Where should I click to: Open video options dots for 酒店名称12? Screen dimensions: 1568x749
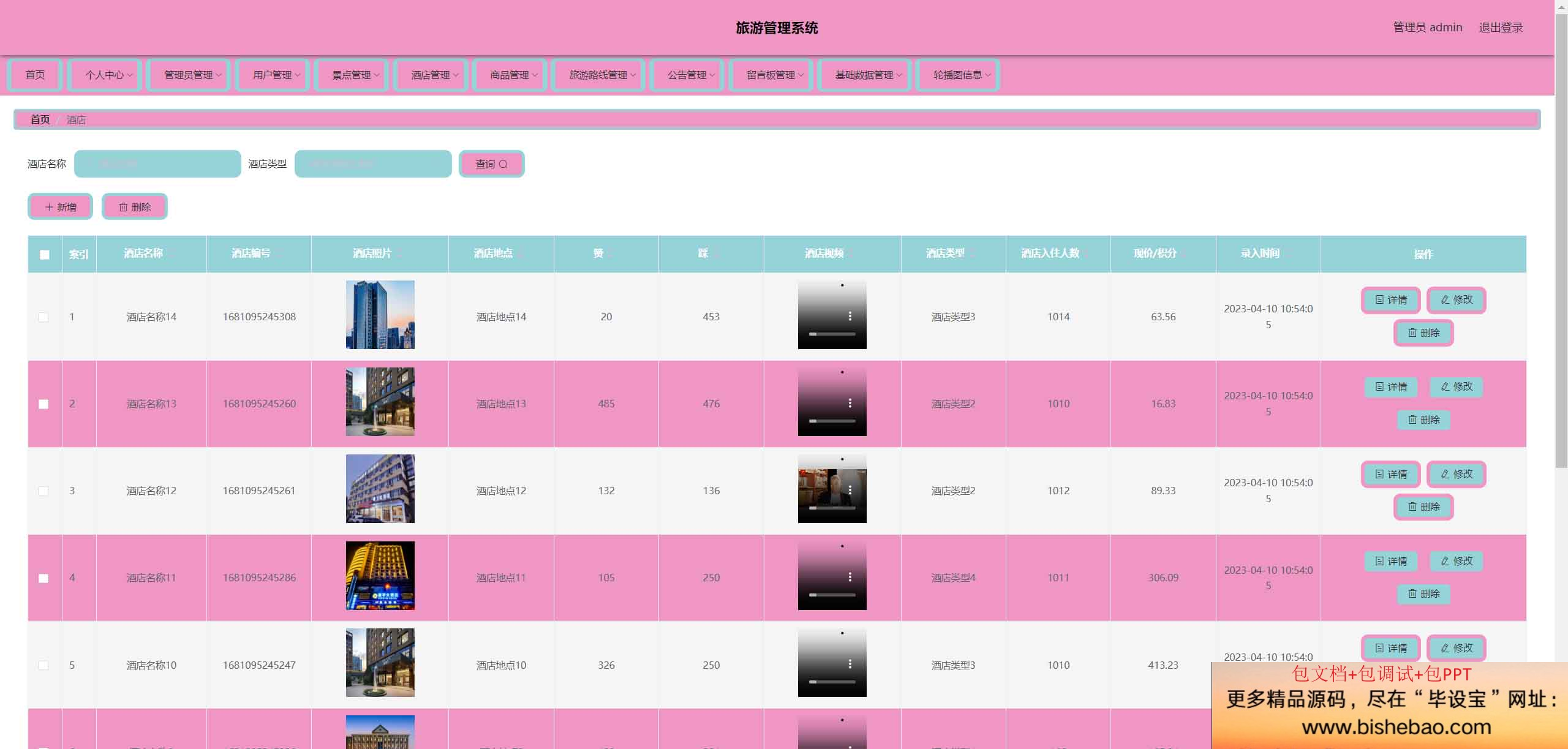(850, 490)
